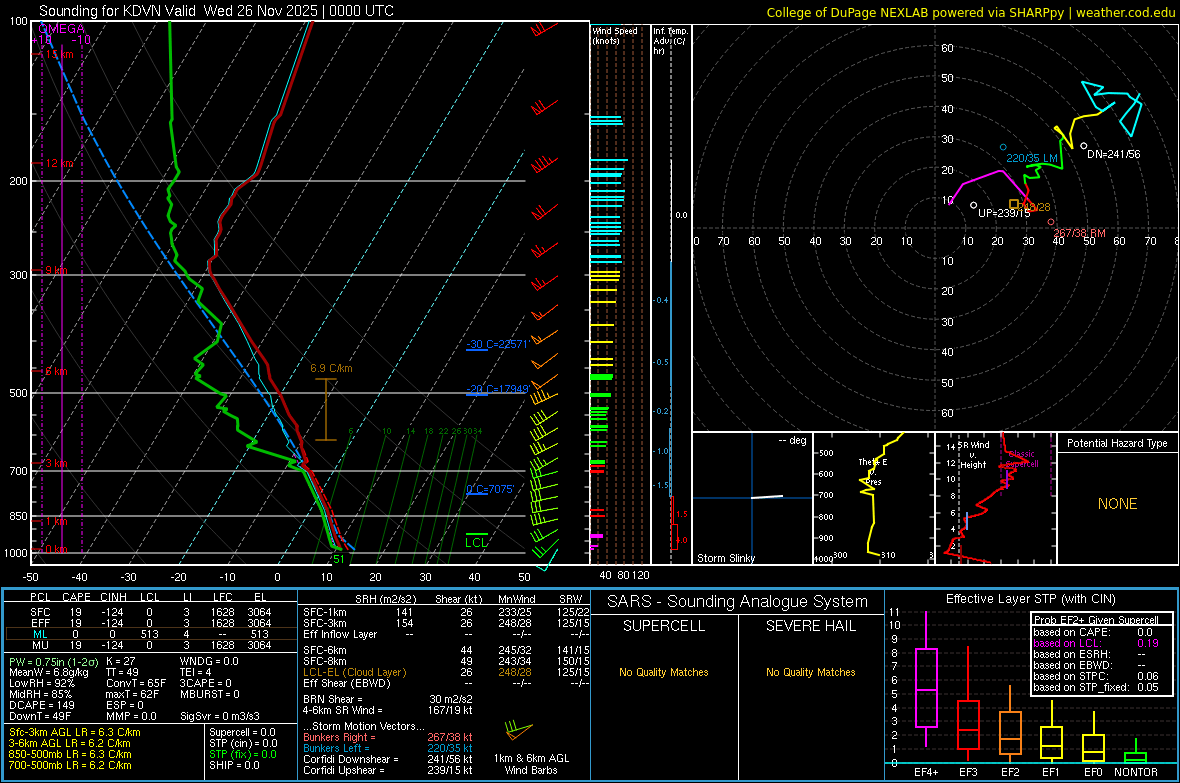Click the magenta OMEGA label
This screenshot has width=1180, height=783.
(x=62, y=29)
